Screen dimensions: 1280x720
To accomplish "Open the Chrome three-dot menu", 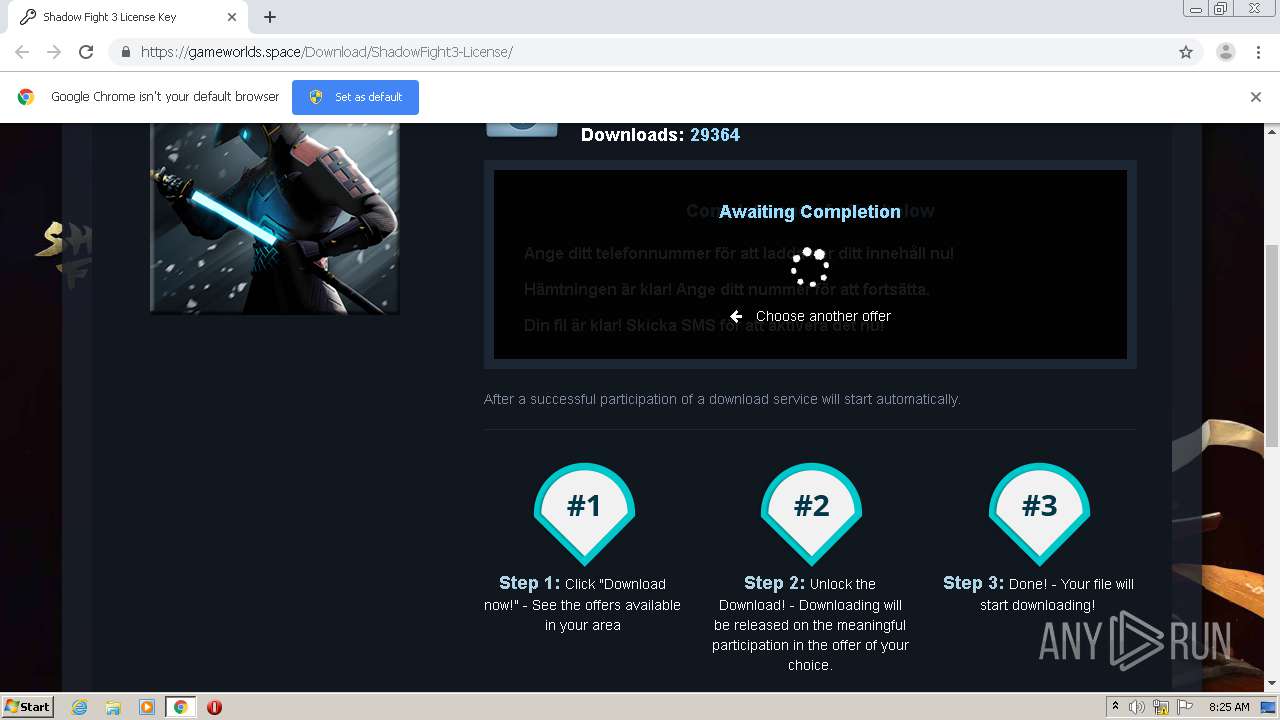I will tap(1257, 52).
